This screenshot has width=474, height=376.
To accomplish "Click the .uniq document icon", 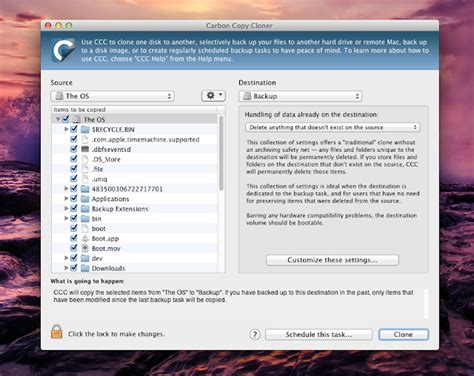I will coord(85,179).
